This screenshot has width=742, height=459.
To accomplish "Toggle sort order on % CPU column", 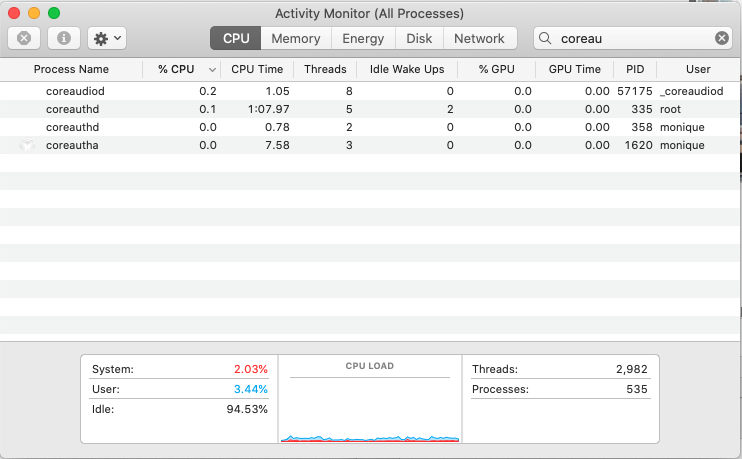I will point(180,69).
